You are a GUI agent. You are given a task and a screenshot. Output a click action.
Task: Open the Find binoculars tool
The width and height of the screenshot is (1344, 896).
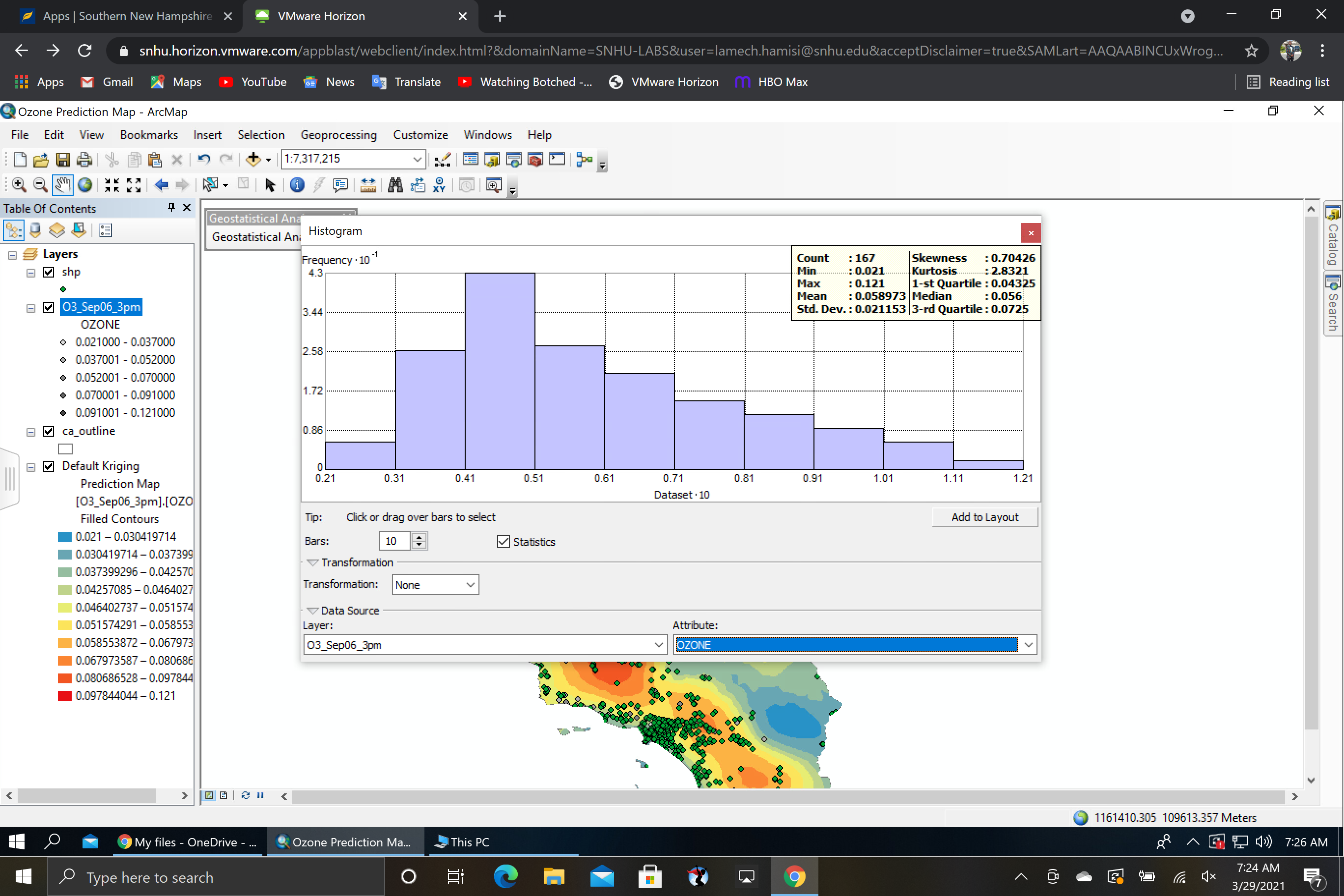[395, 185]
